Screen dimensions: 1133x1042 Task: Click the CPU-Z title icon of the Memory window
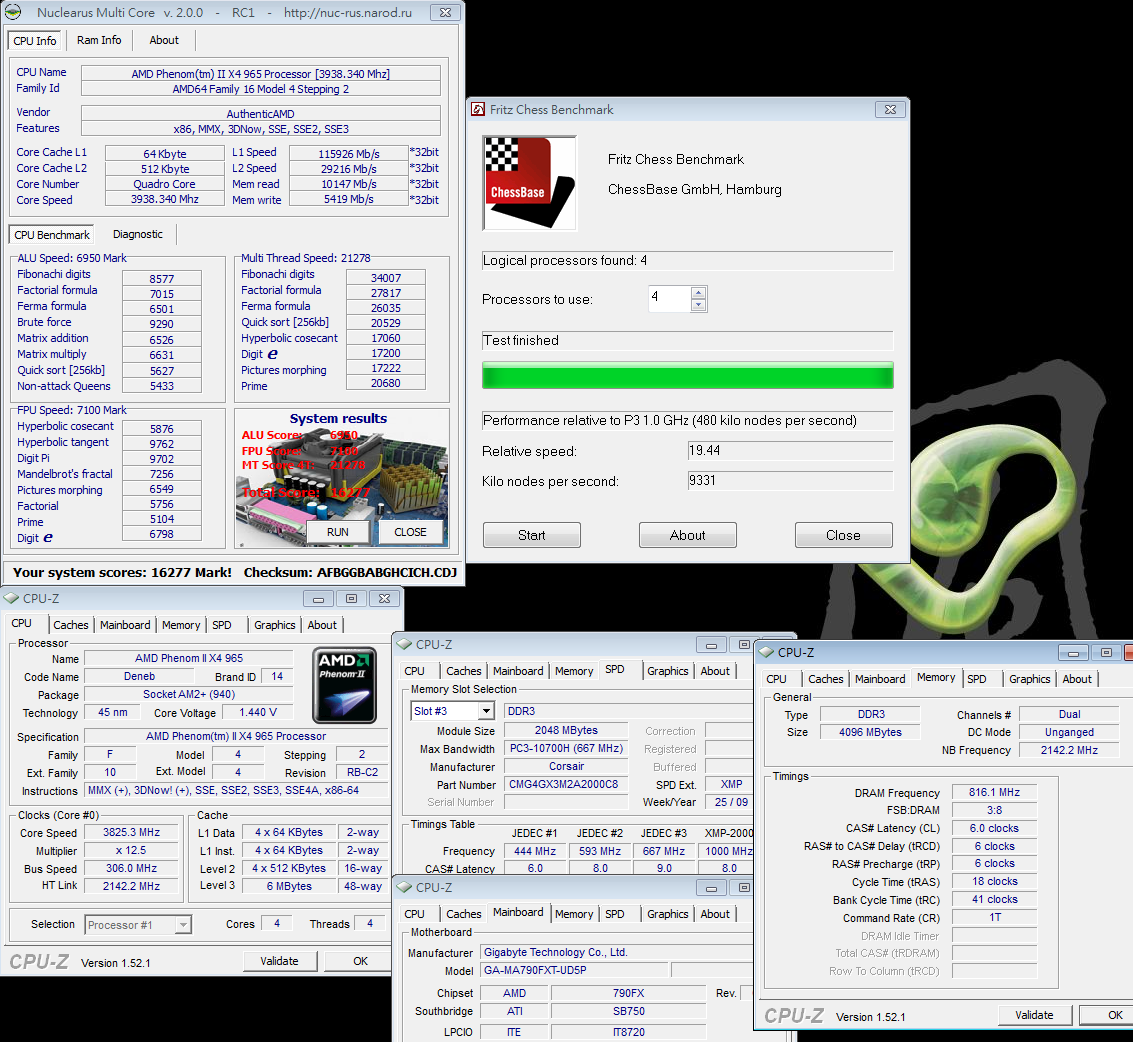tap(766, 652)
